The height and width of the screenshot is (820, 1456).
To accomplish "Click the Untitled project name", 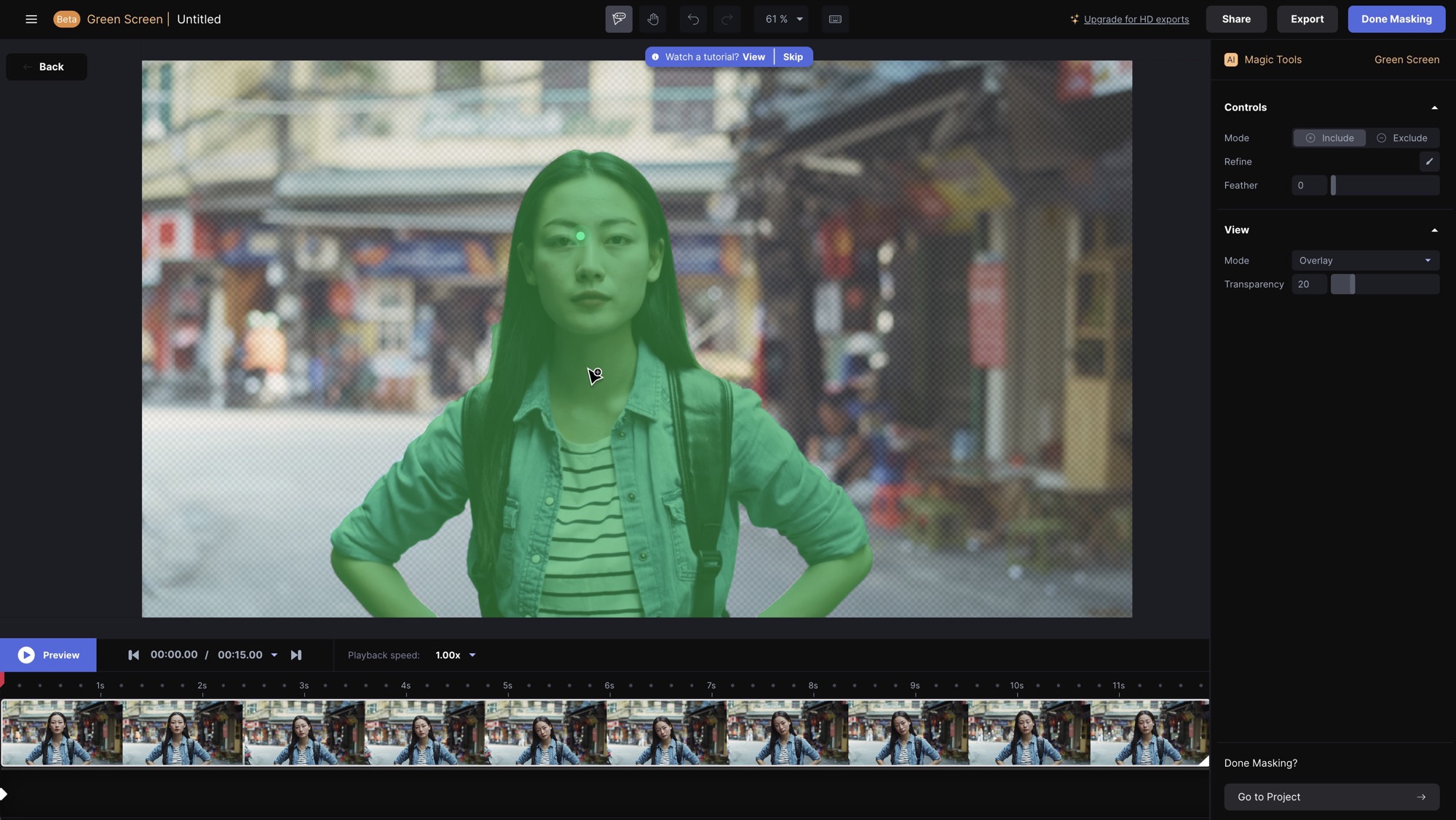I will tap(199, 19).
